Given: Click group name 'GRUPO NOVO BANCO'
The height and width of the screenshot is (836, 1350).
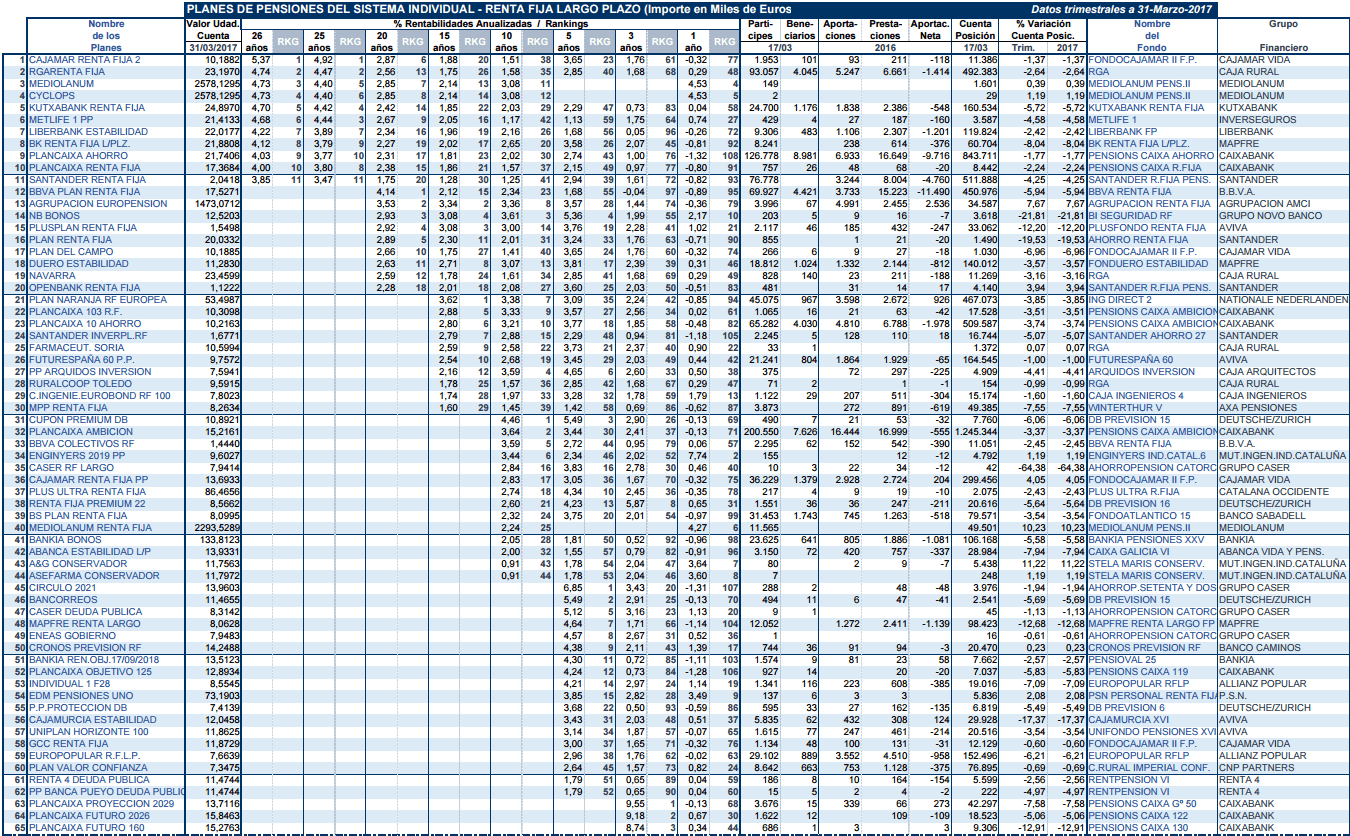Looking at the screenshot, I should [x=1268, y=215].
